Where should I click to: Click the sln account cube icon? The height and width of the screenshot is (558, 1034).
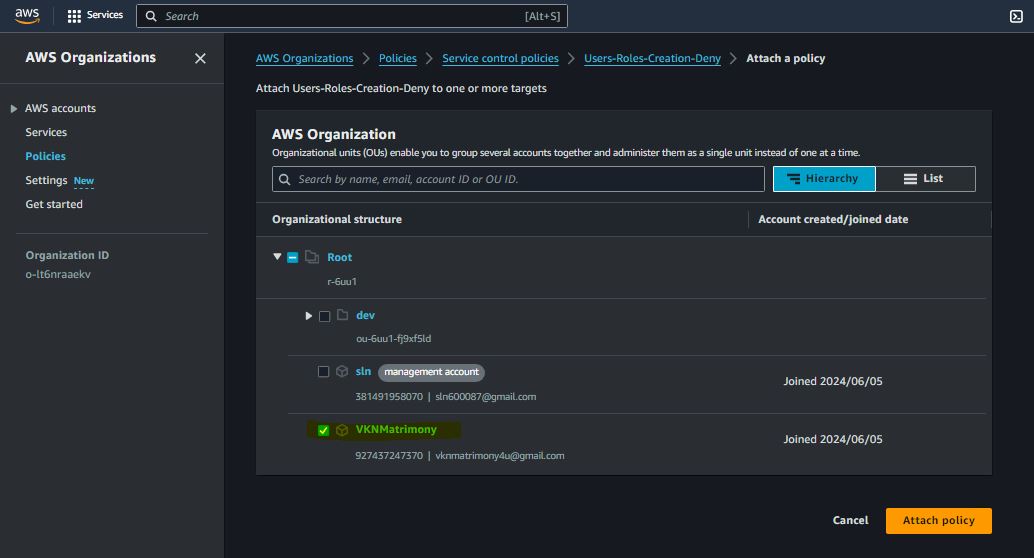coord(342,372)
